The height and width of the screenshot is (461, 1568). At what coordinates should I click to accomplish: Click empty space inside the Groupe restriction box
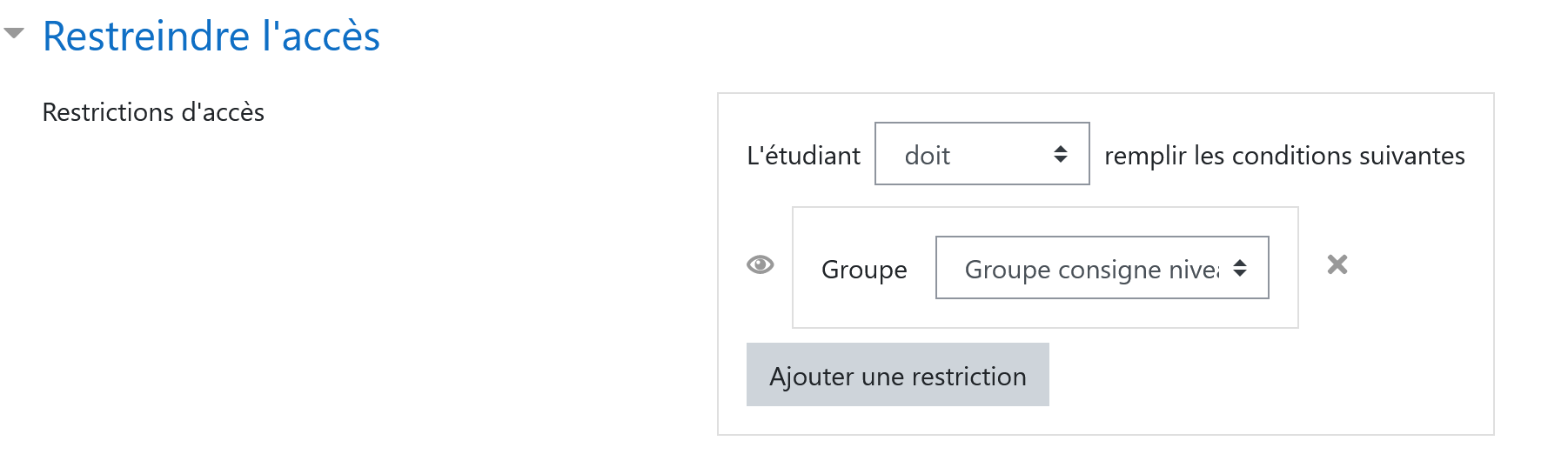point(1283,312)
